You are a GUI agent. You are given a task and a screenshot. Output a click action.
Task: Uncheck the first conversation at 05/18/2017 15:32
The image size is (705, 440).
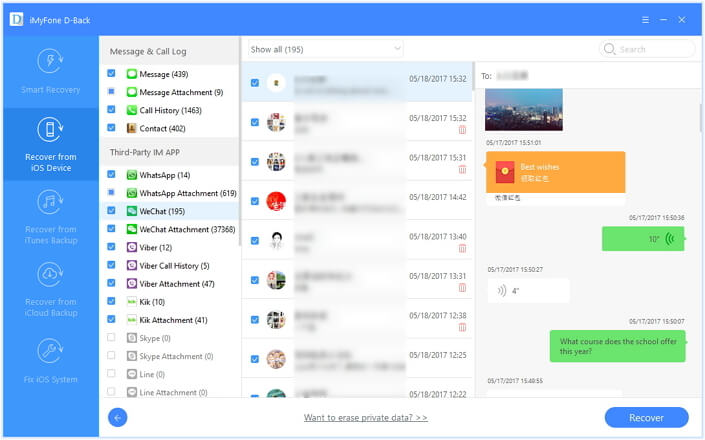click(254, 83)
